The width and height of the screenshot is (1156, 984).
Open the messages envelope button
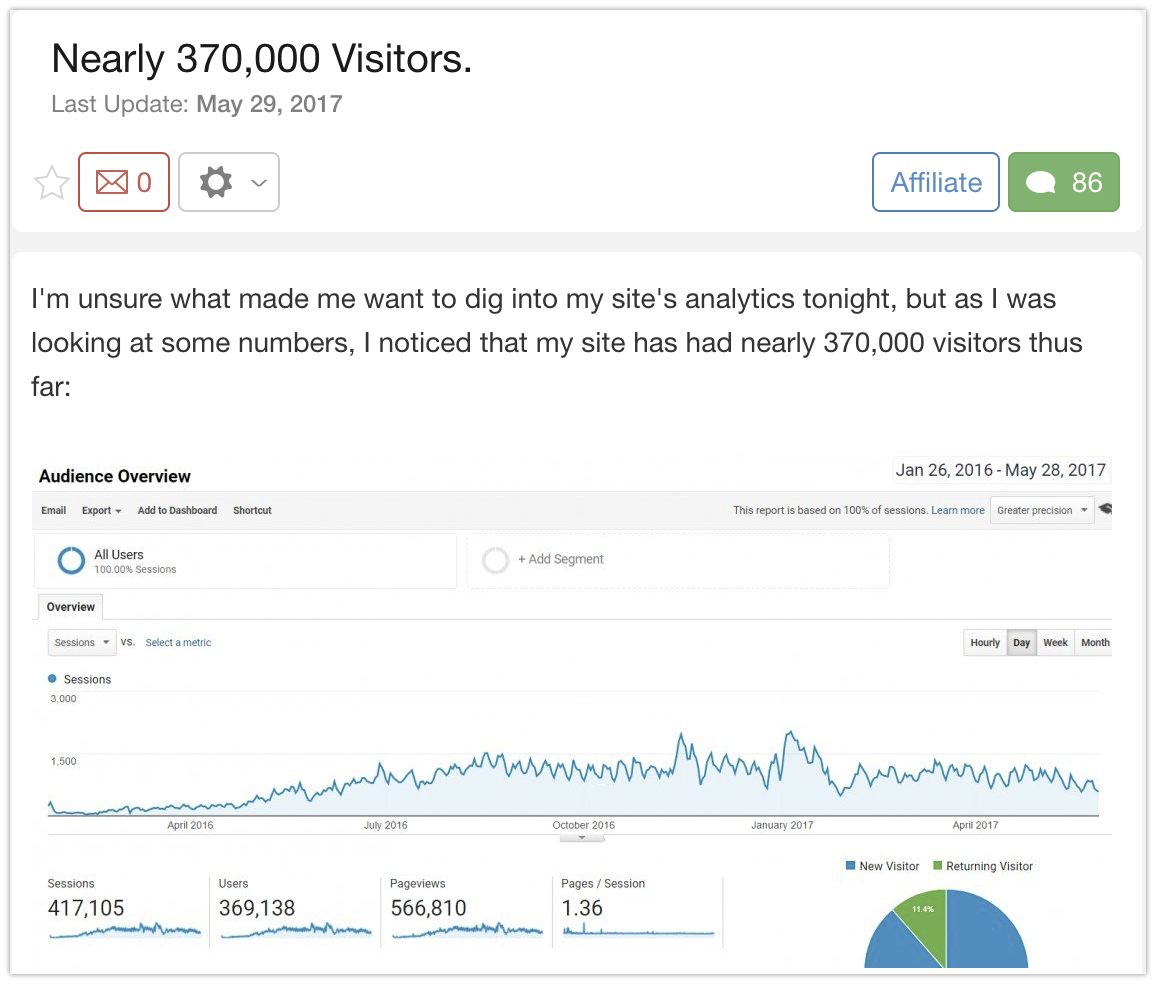[124, 182]
